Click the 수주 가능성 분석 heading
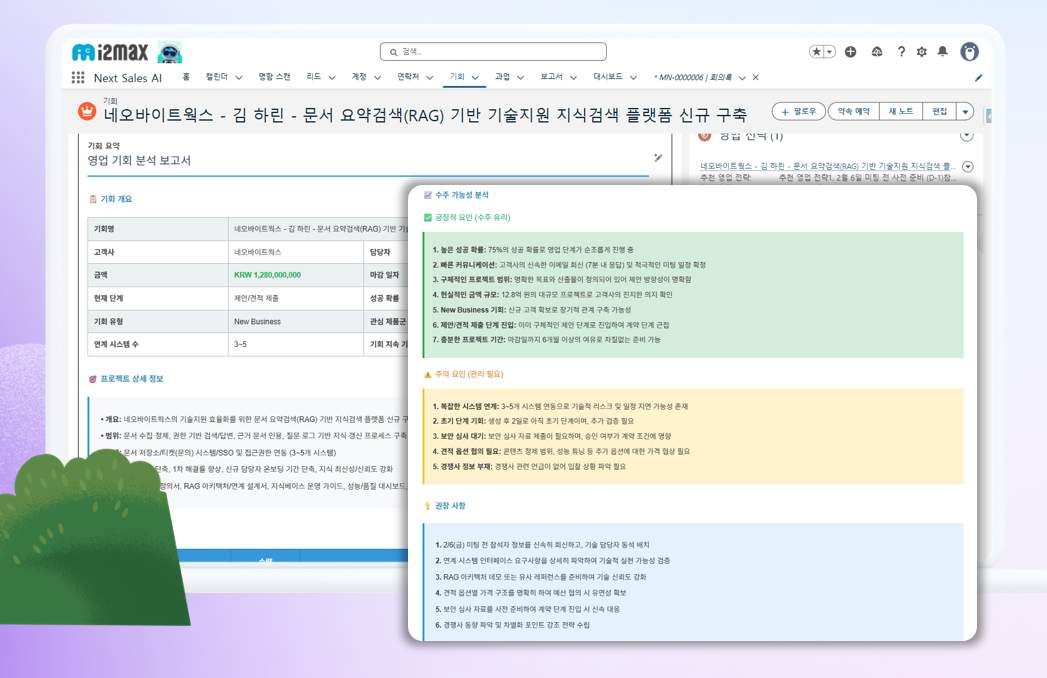Viewport: 1047px width, 678px height. tap(462, 195)
